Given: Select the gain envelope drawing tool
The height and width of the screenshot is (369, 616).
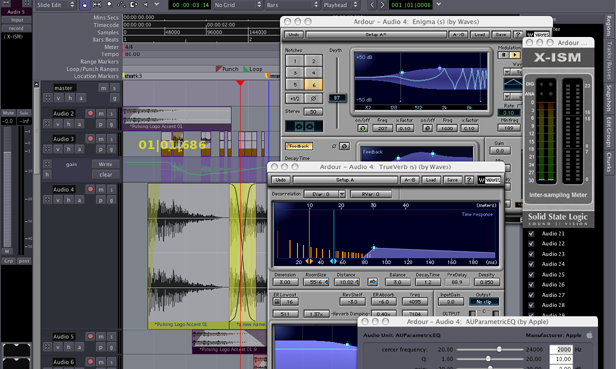Looking at the screenshot, I should click(121, 5).
